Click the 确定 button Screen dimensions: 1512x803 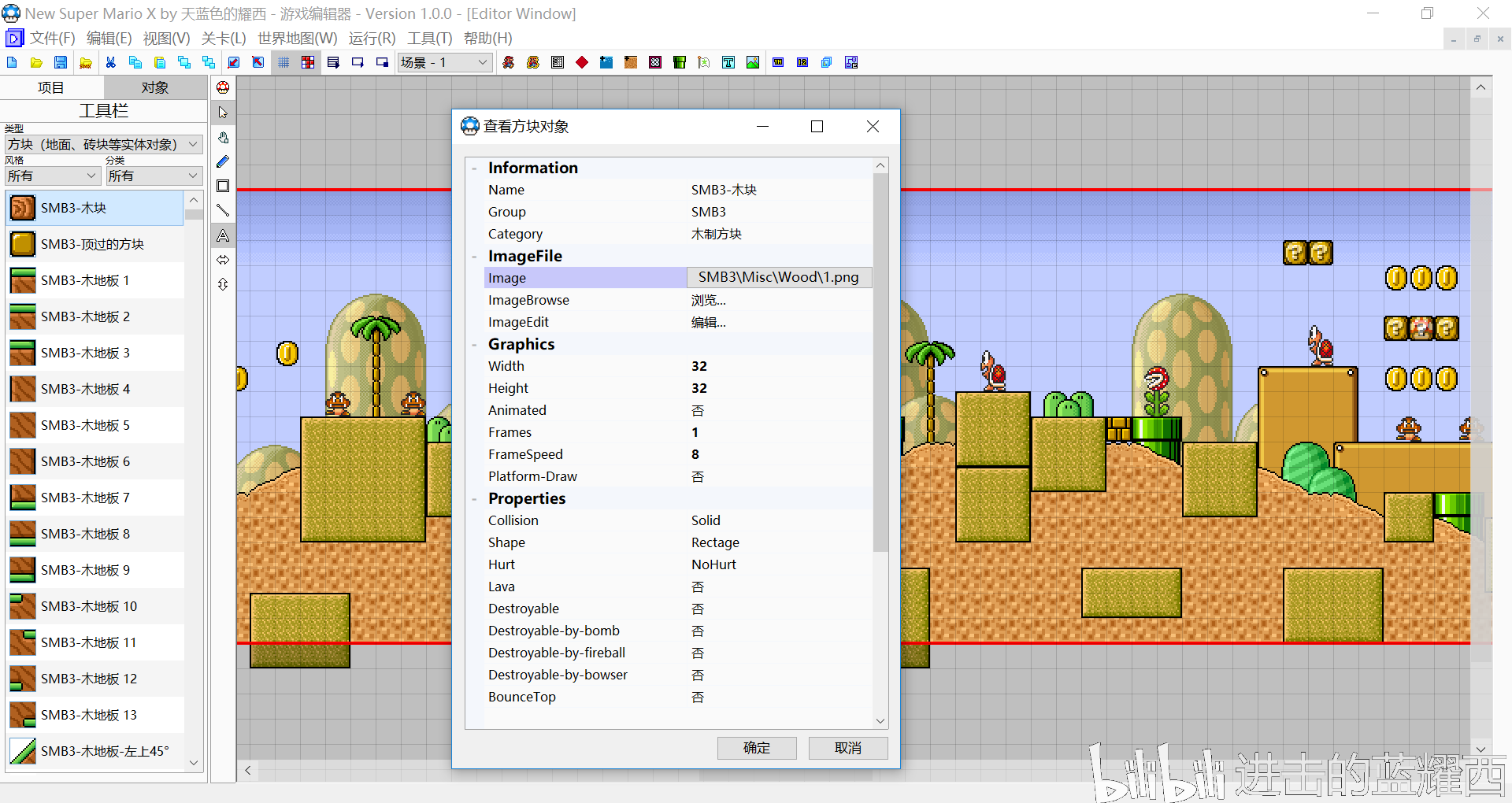pos(757,748)
